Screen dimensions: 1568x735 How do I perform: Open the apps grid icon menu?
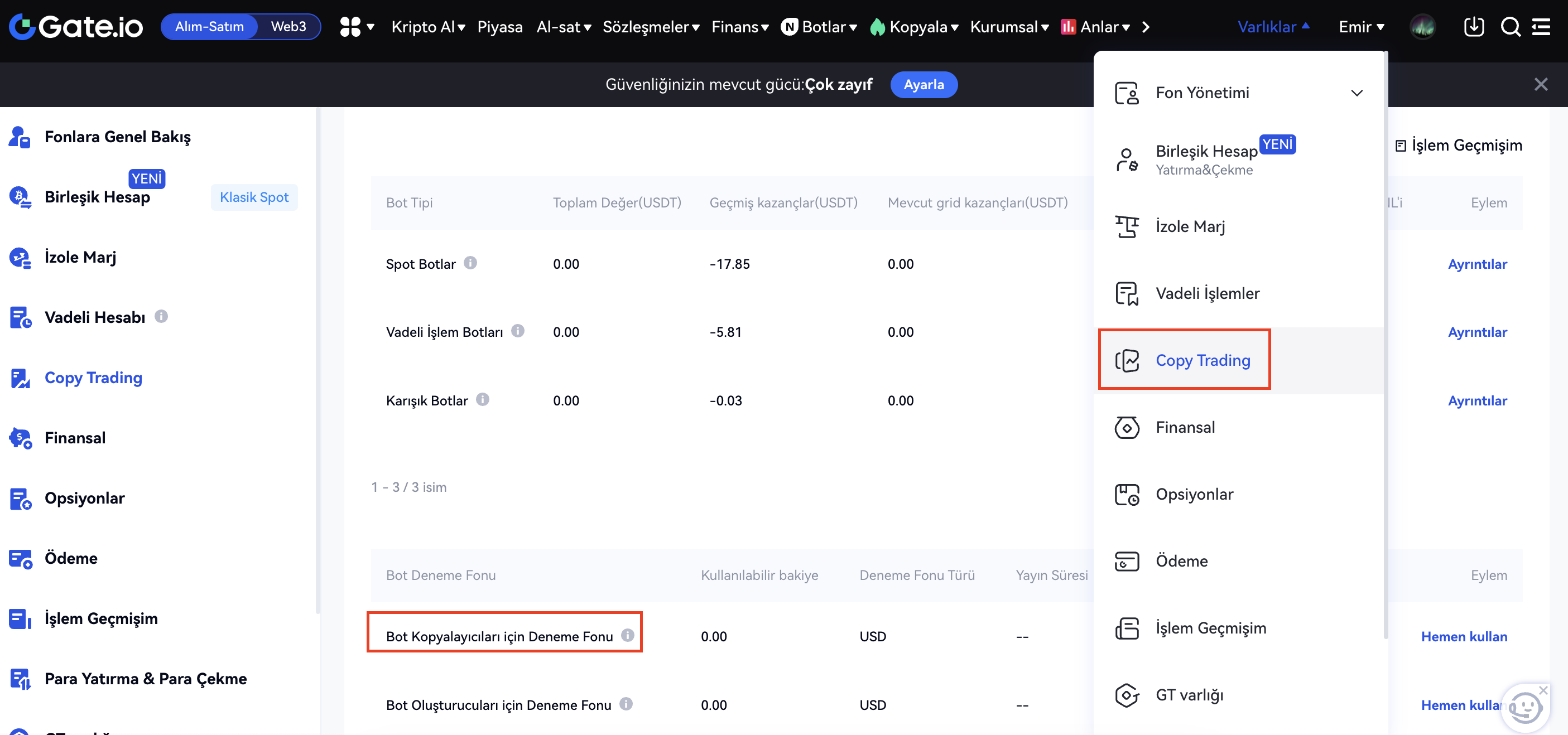point(350,27)
